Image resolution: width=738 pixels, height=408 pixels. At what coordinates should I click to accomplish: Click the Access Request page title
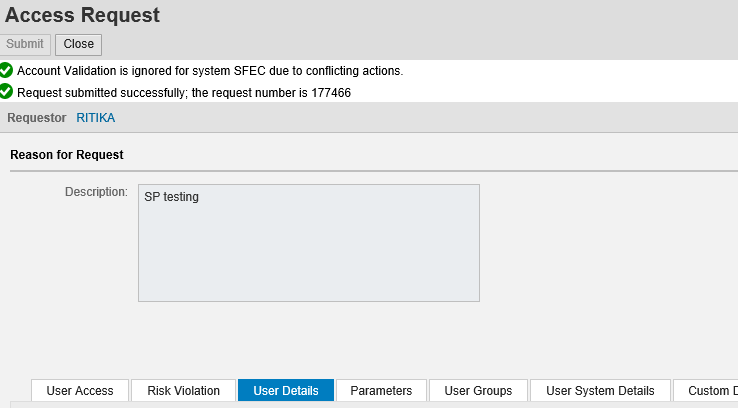pyautogui.click(x=82, y=15)
